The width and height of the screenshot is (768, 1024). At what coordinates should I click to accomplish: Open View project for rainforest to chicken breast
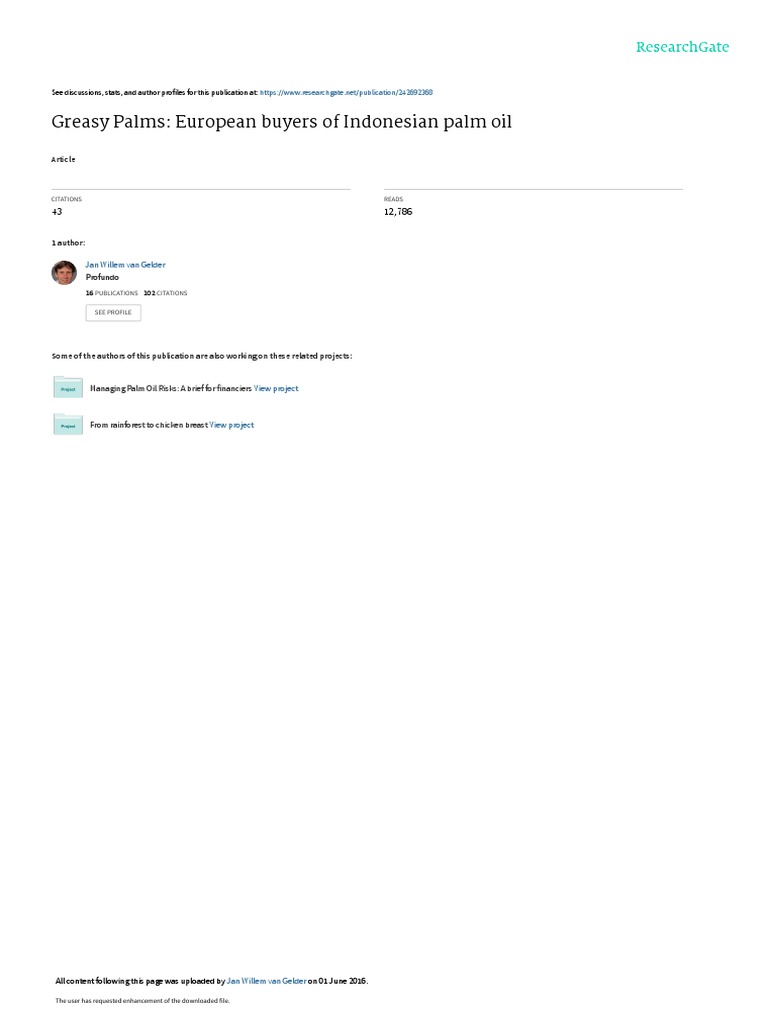[232, 425]
